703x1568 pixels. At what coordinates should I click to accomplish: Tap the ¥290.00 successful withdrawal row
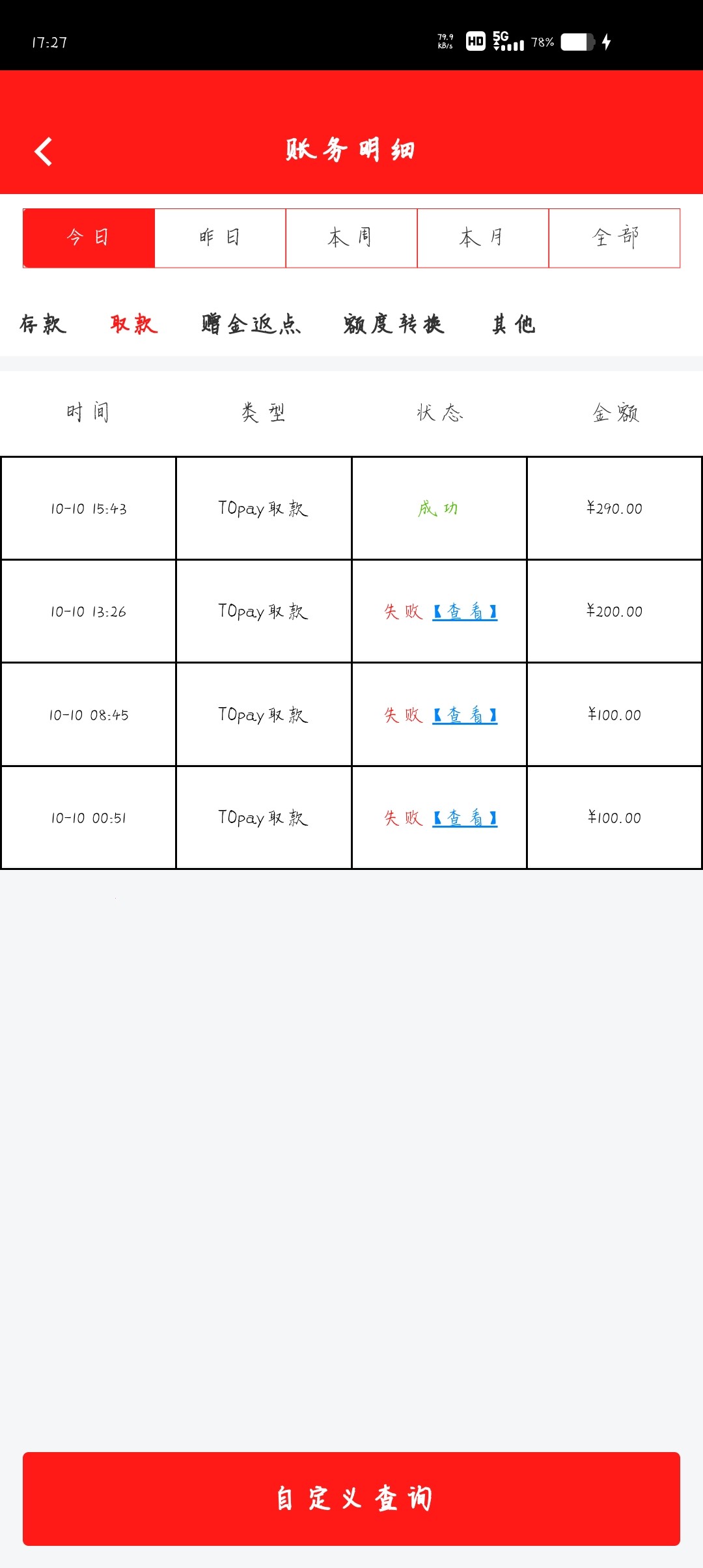[351, 509]
